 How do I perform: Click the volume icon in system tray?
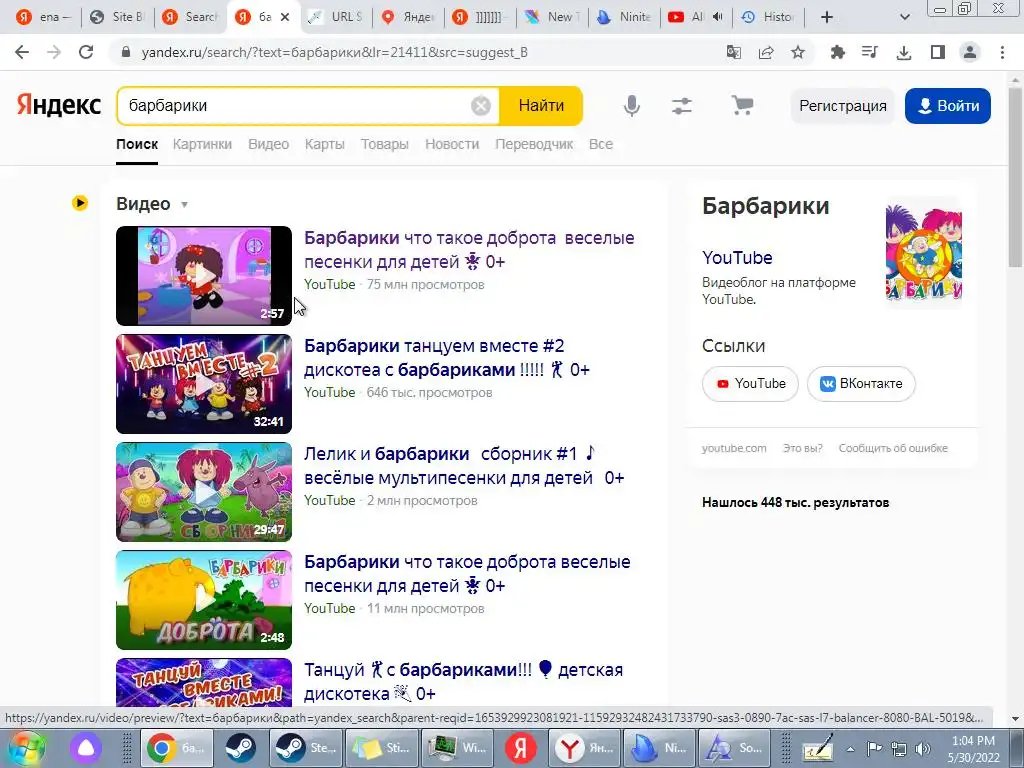[x=922, y=749]
